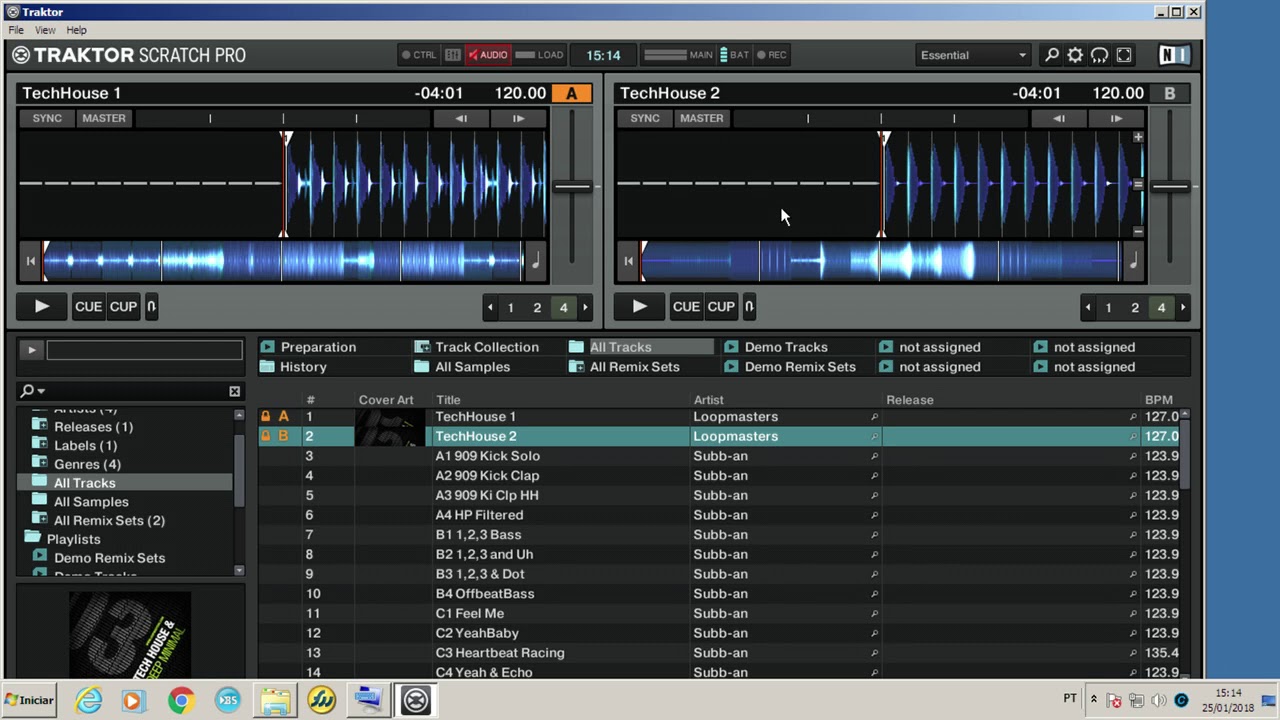The height and width of the screenshot is (720, 1280).
Task: Toggle the flux mode button on deck B
Action: tap(749, 307)
